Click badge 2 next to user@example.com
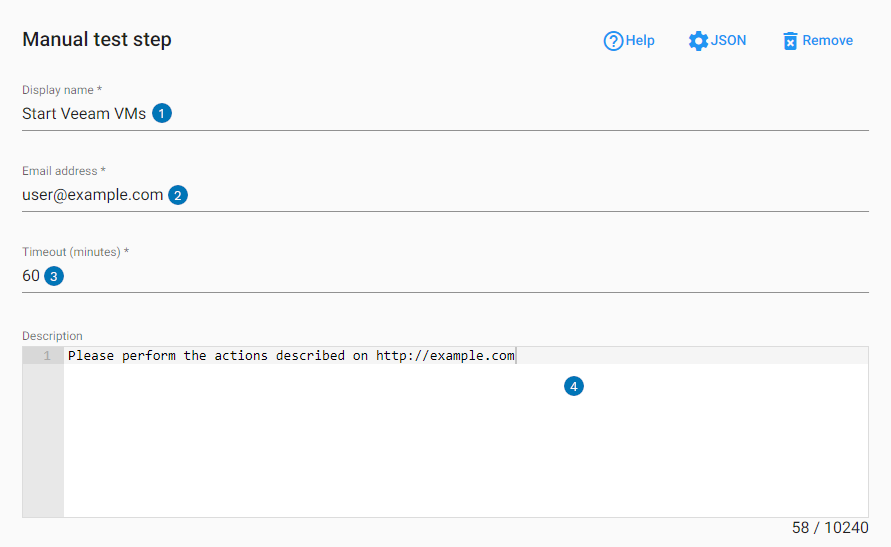 178,195
